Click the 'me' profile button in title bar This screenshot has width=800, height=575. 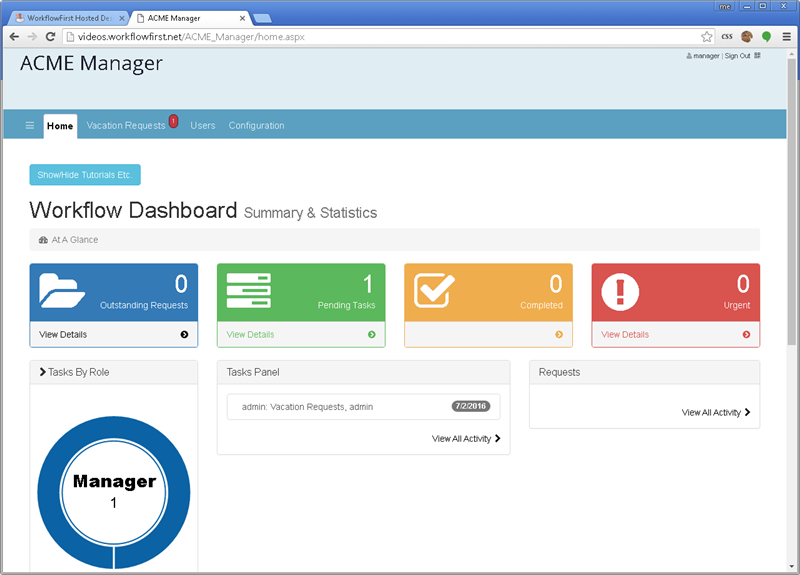[x=724, y=6]
